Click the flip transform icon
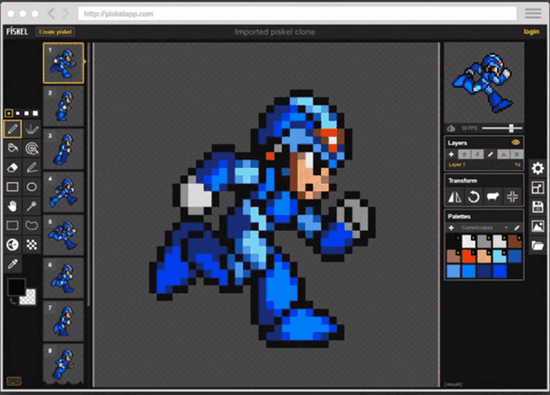 click(x=455, y=197)
